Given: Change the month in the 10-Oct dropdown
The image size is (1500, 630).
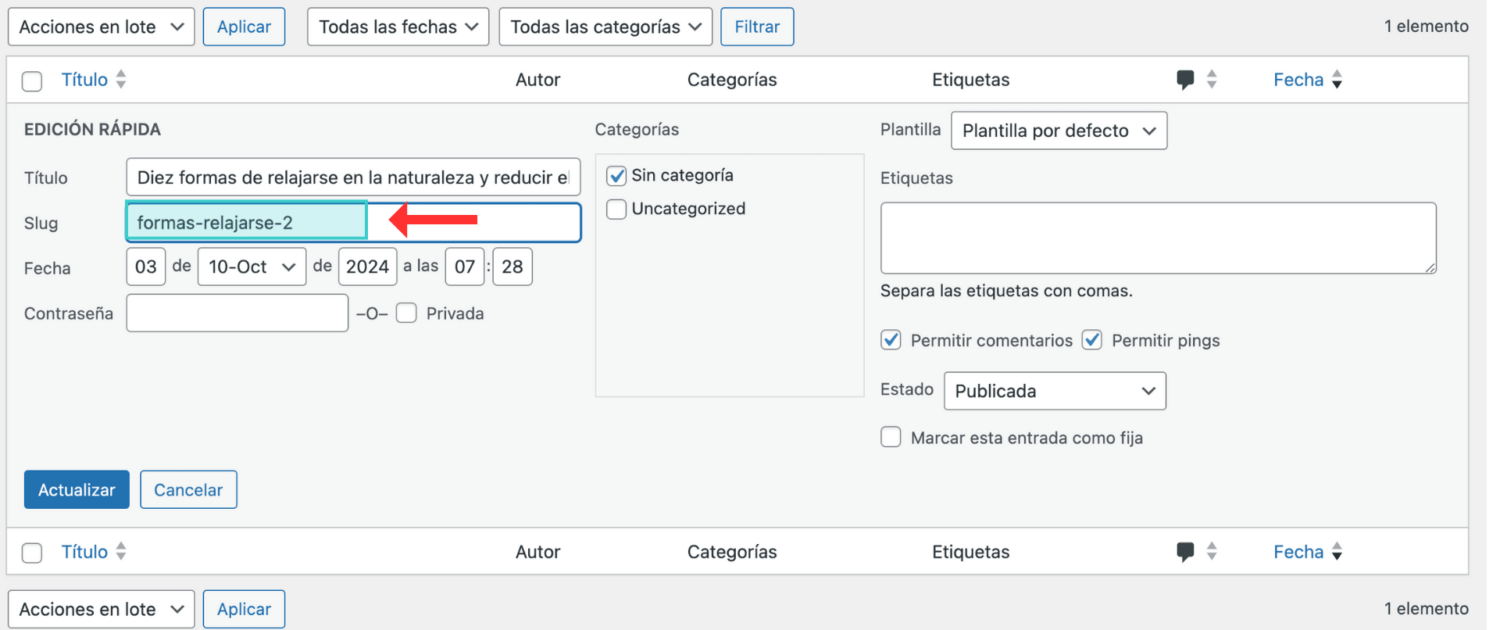Looking at the screenshot, I should [x=251, y=266].
